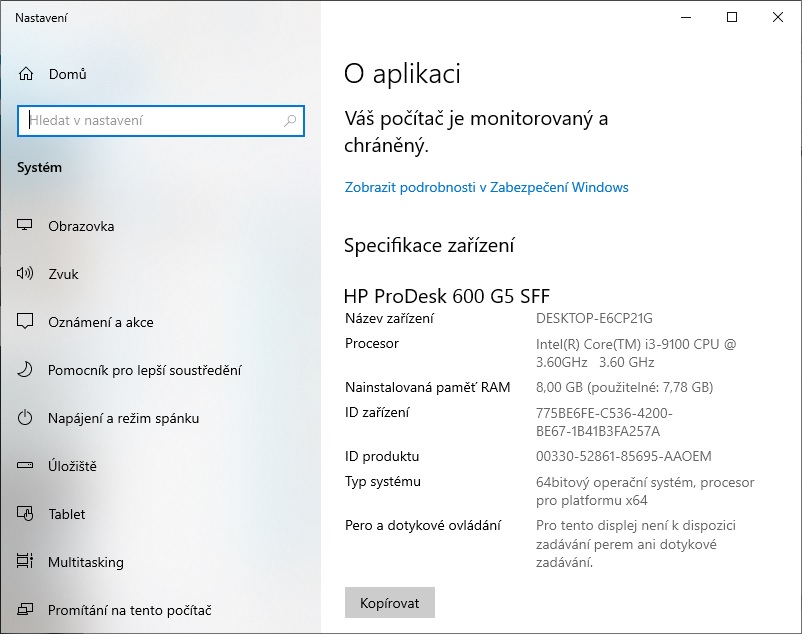
Task: Minimize the Nastavení window
Action: point(686,17)
